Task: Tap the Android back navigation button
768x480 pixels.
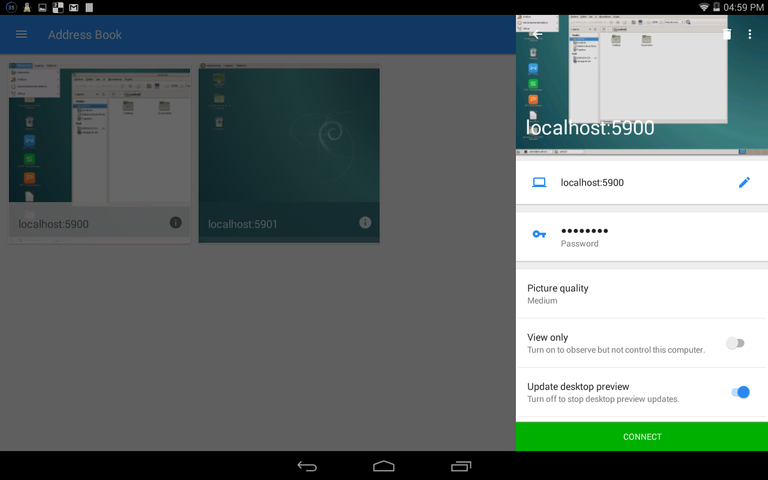Action: (x=307, y=466)
